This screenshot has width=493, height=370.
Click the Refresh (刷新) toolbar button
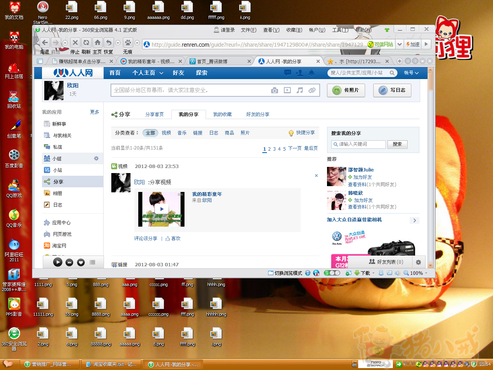tap(86, 43)
